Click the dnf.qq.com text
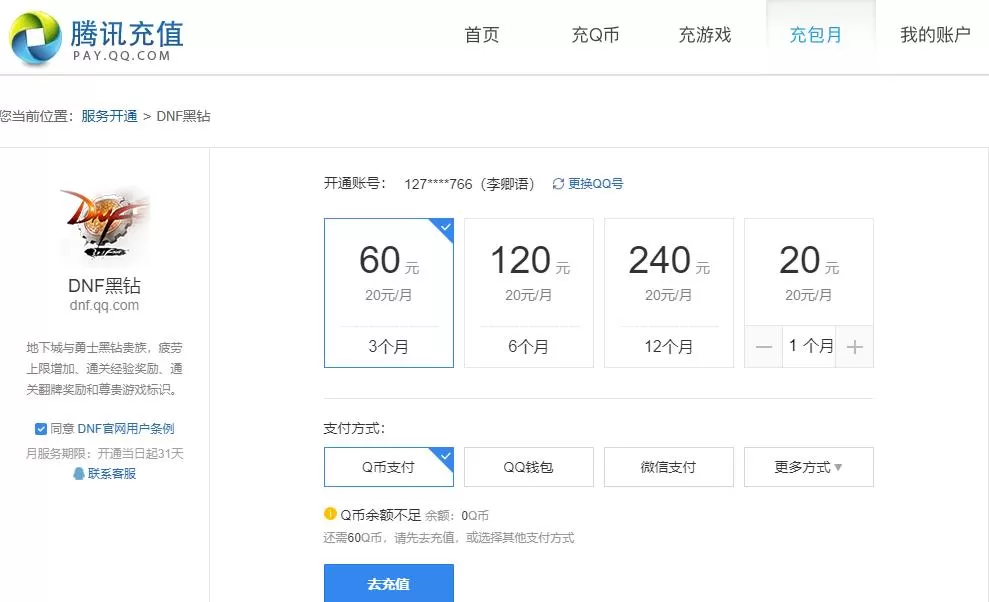The image size is (989, 602). click(104, 305)
